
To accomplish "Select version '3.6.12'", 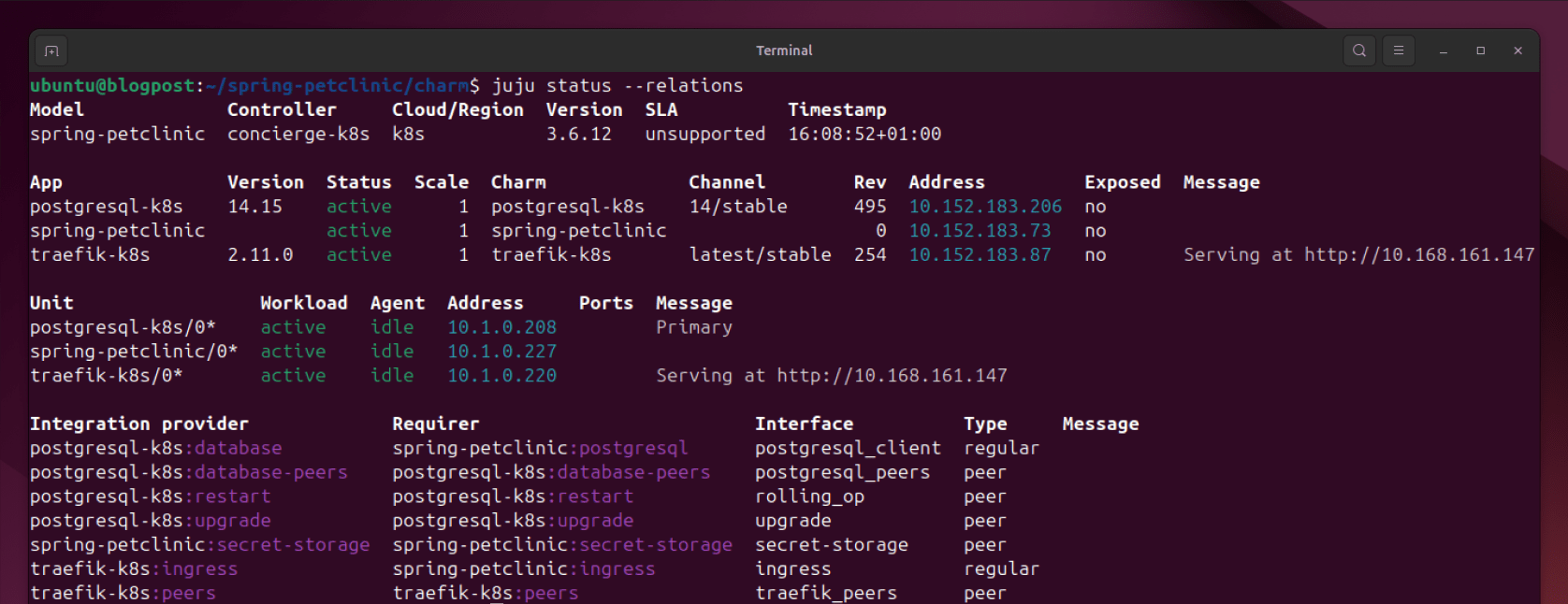I will pyautogui.click(x=579, y=134).
